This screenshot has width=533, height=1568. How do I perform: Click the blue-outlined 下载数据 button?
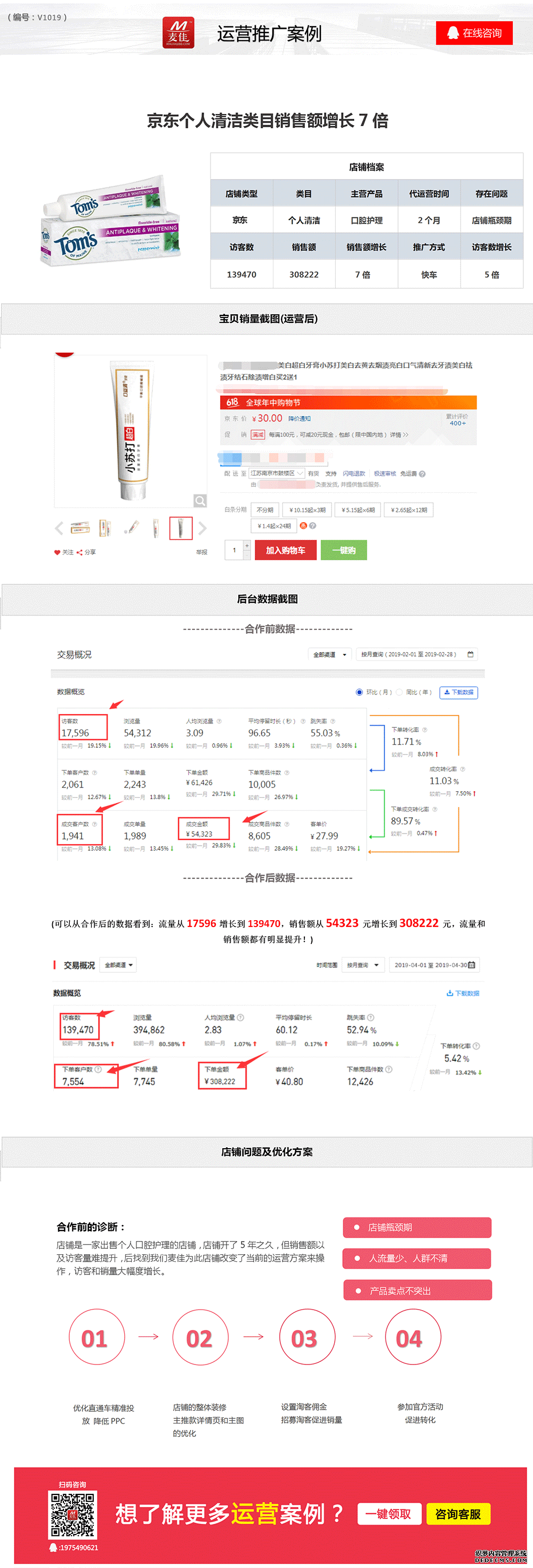coord(459,692)
